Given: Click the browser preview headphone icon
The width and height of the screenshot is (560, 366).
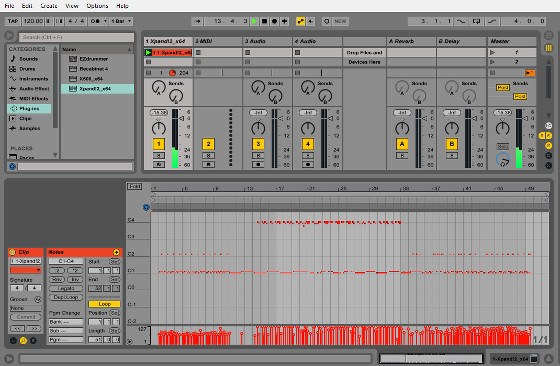Looking at the screenshot, I should pyautogui.click(x=12, y=166).
